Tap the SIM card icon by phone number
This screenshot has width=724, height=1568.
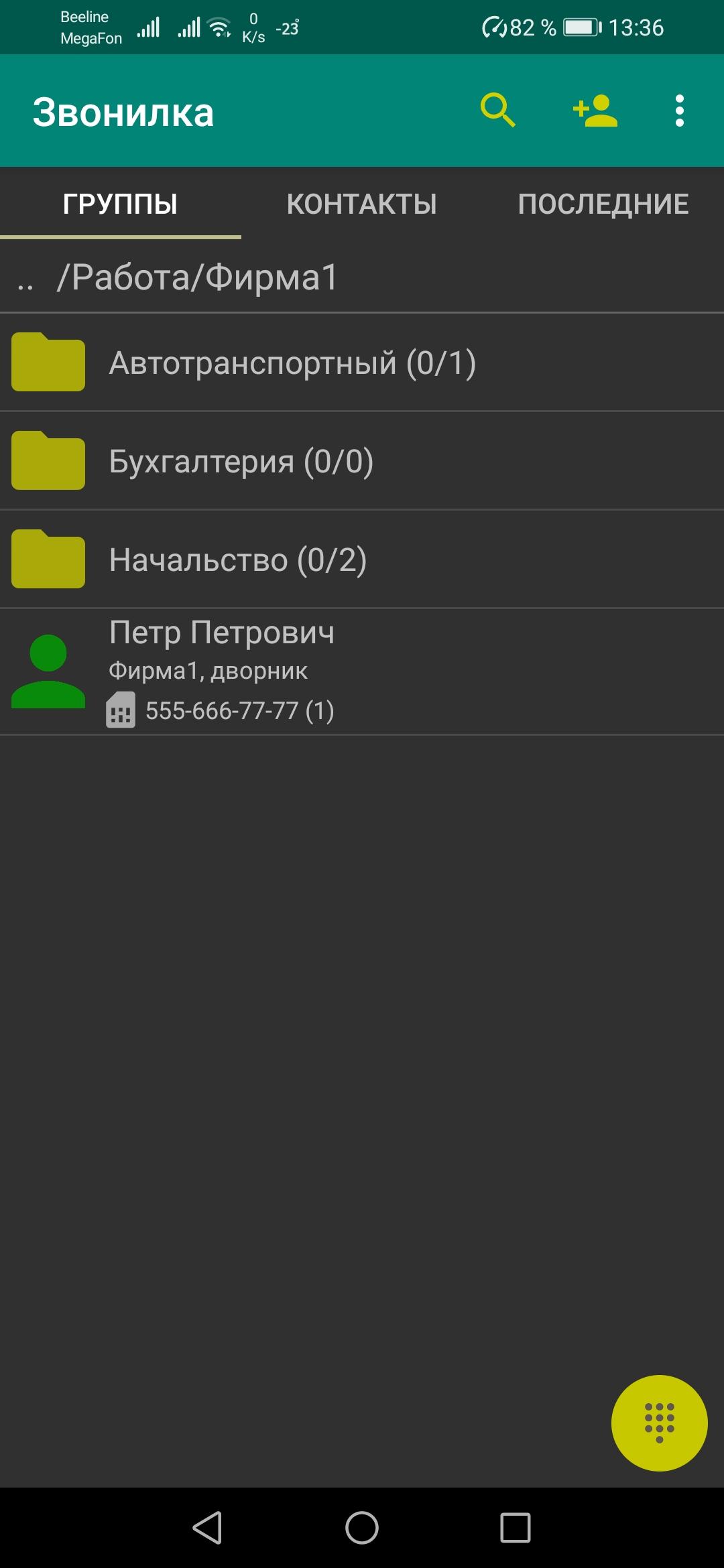click(x=121, y=710)
